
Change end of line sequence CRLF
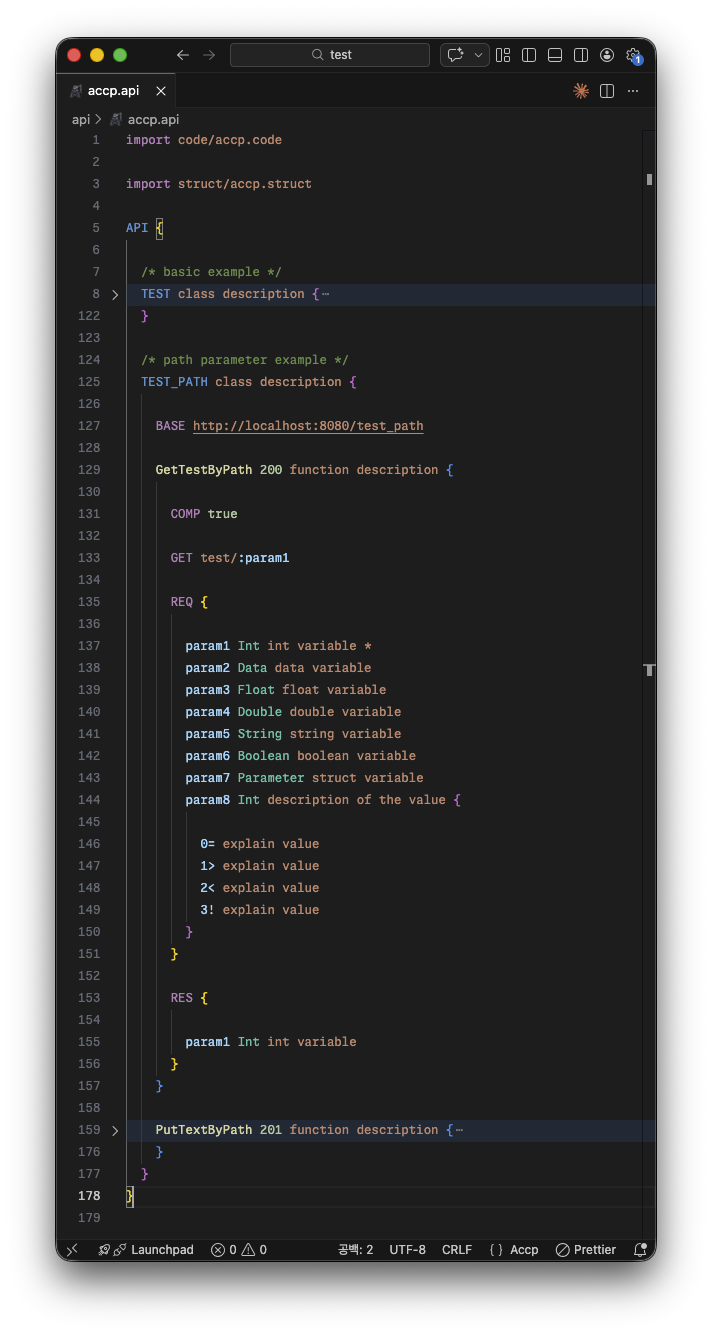point(457,1250)
